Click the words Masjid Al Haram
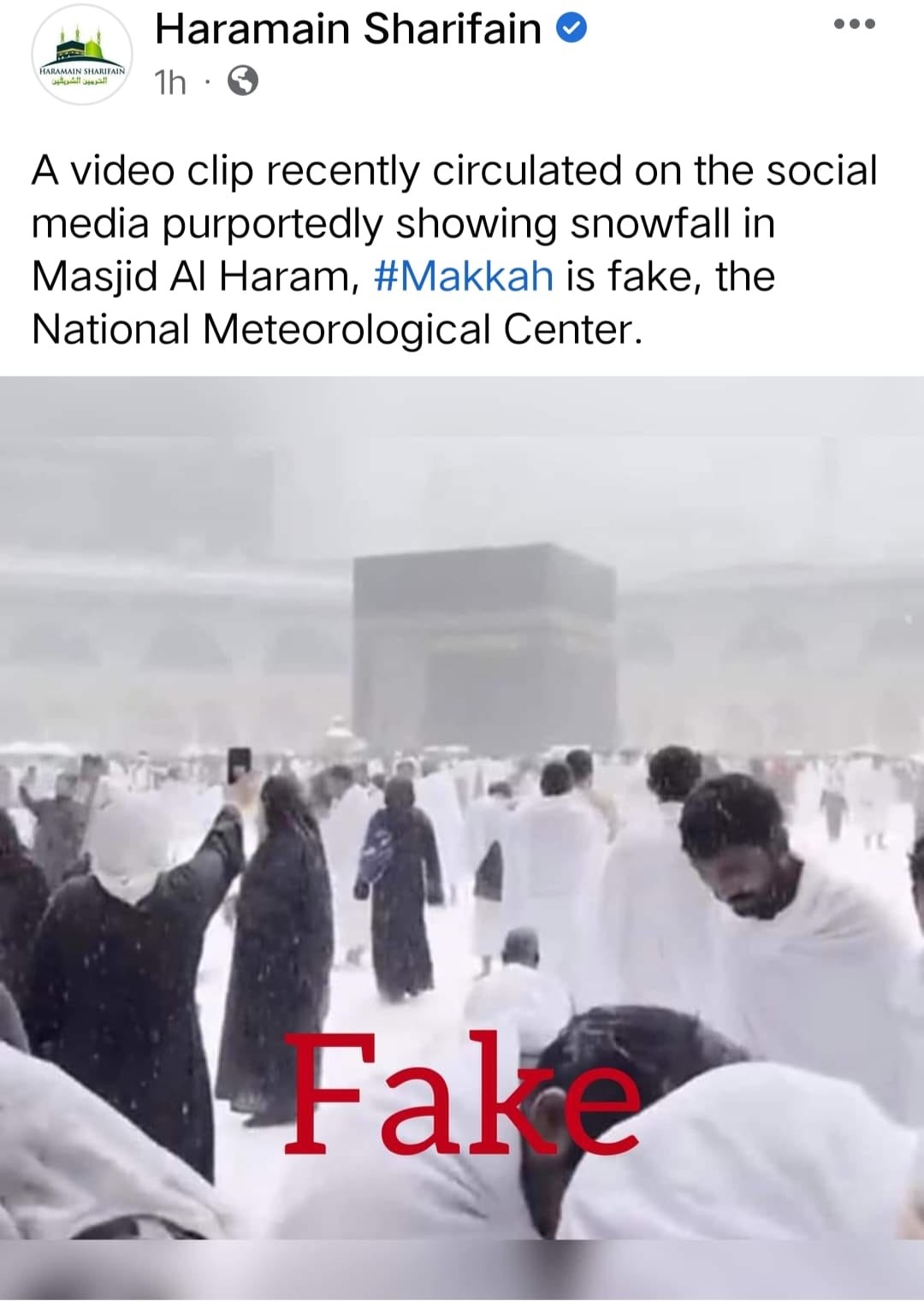The height and width of the screenshot is (1307, 924). tap(190, 277)
